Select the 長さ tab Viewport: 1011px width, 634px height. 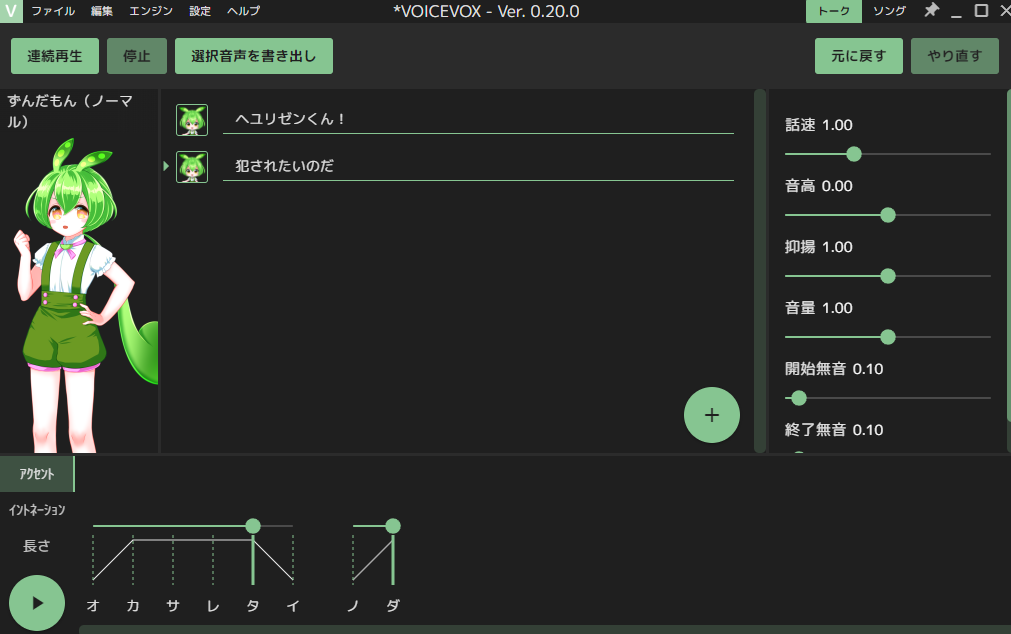(37, 546)
